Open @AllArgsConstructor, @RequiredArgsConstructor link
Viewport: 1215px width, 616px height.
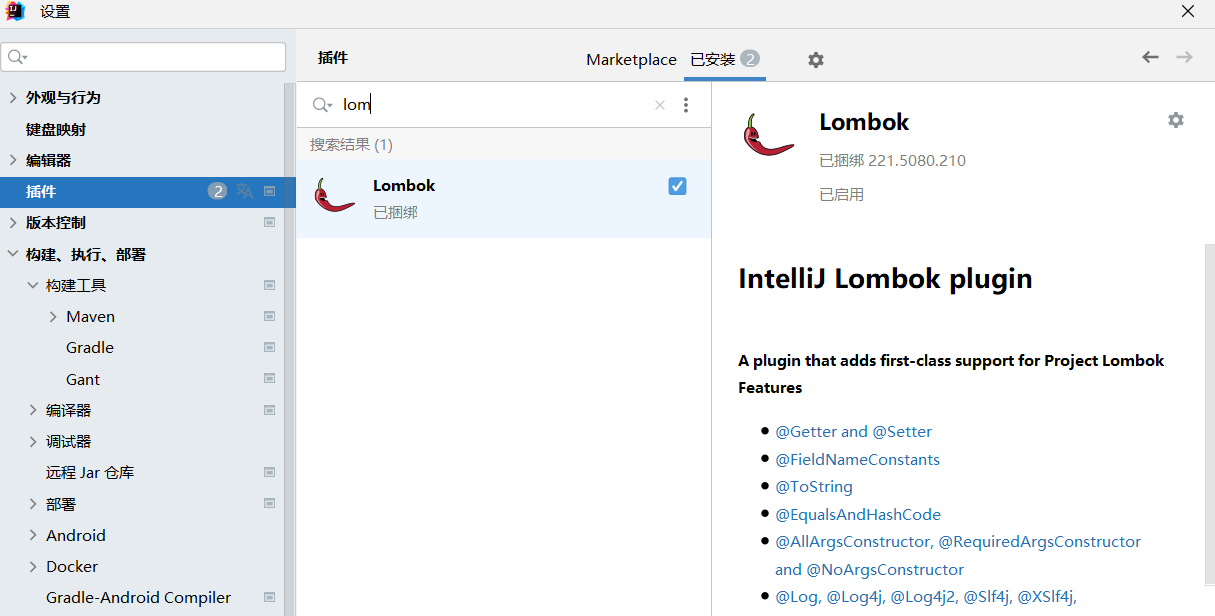point(958,542)
